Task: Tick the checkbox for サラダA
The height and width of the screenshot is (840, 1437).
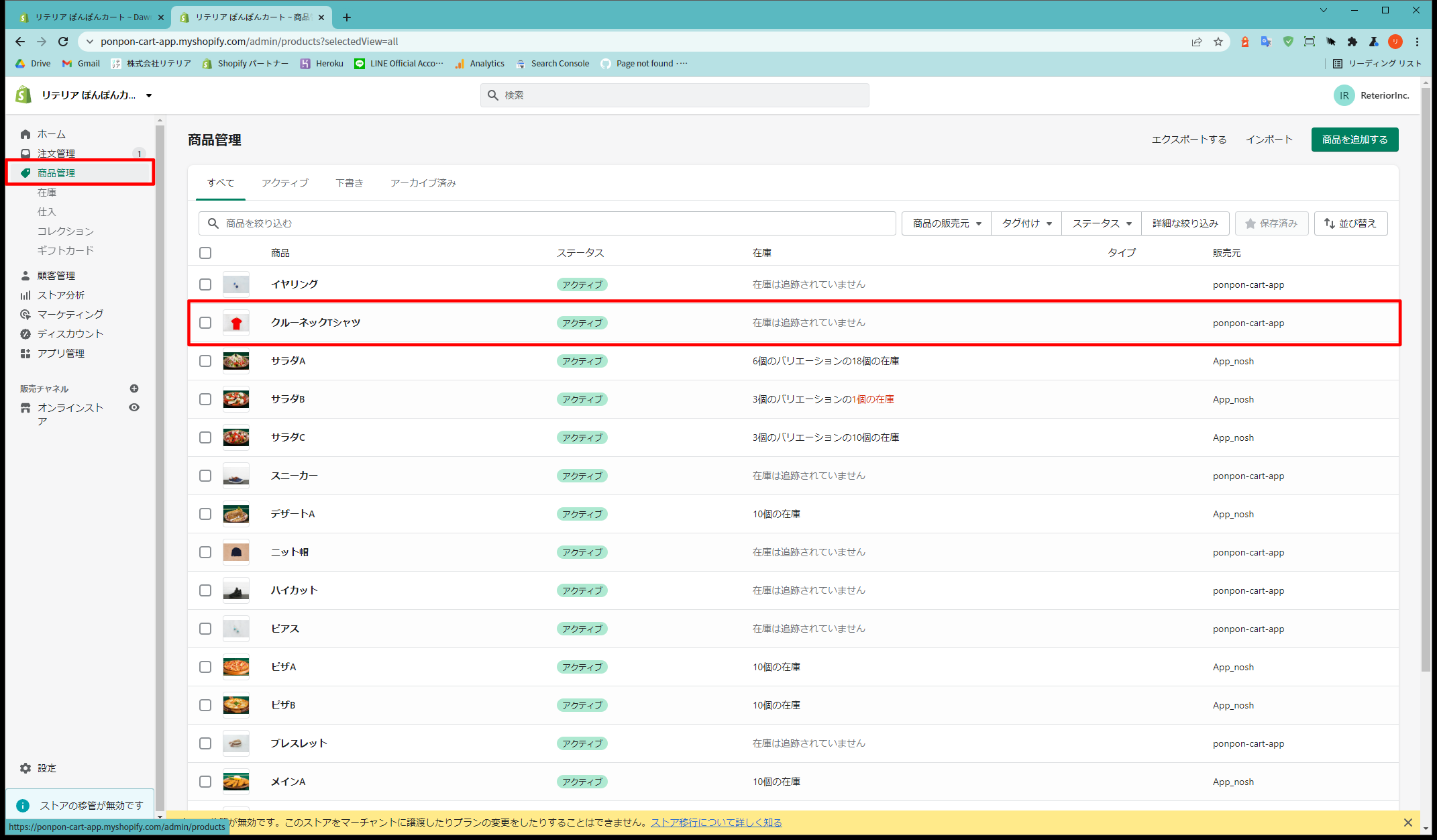Action: tap(205, 361)
